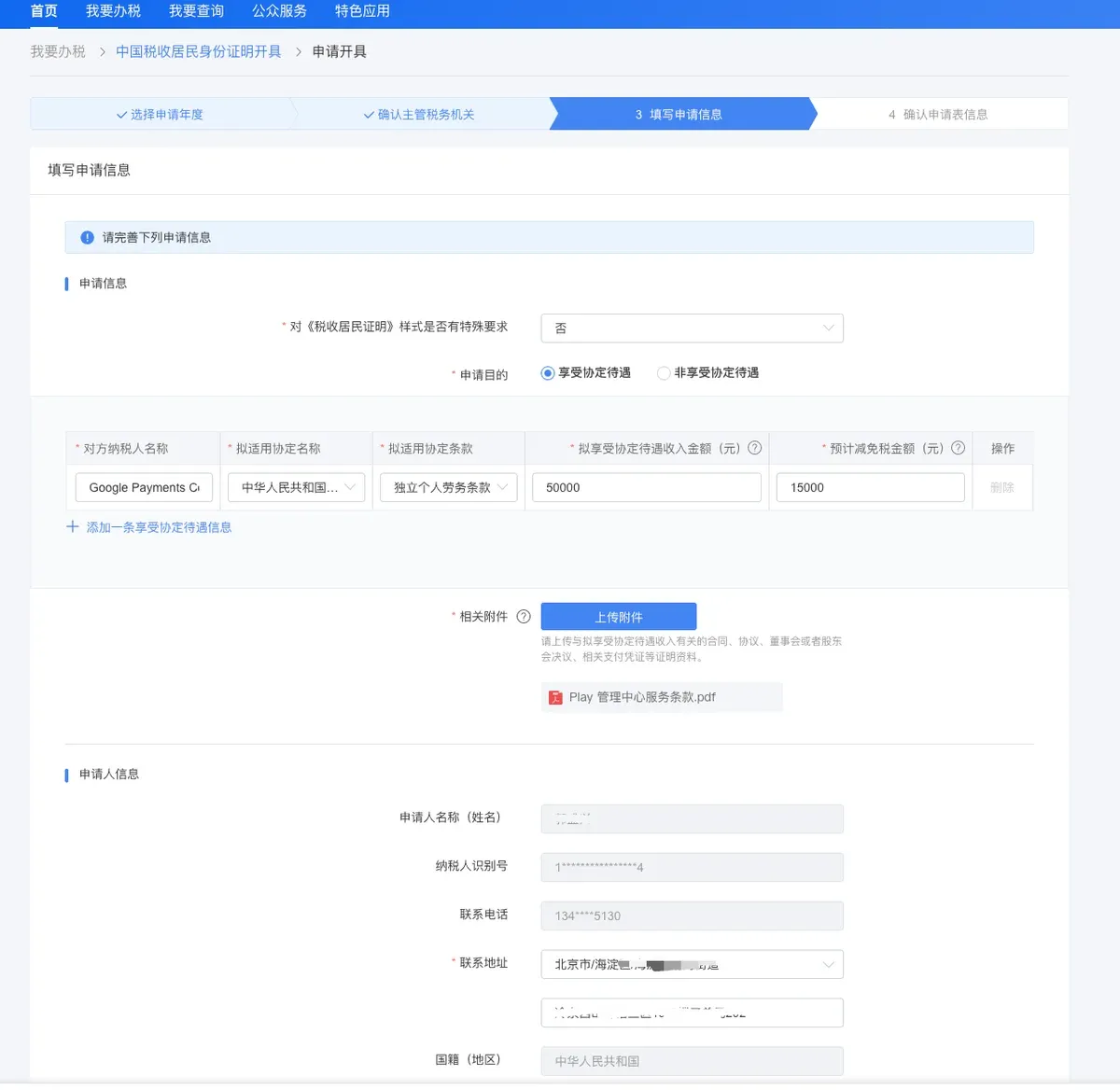Click the info icon in 请完善下列申请信息 banner
Viewport: 1120px width, 1090px height.
pos(87,238)
